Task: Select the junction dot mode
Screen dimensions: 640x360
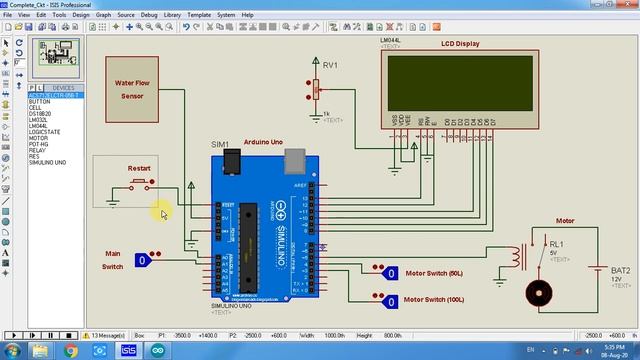Action: tap(6, 63)
